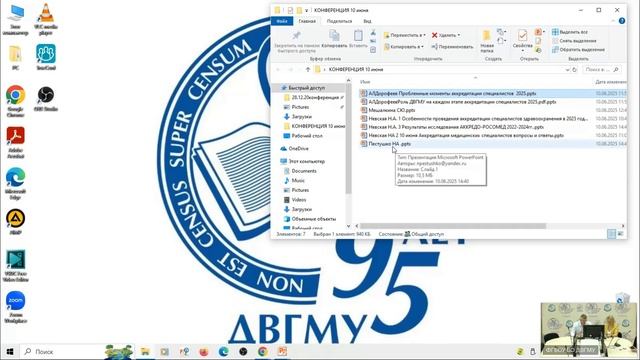
Task: Open the address bar history dropdown
Action: pos(567,70)
